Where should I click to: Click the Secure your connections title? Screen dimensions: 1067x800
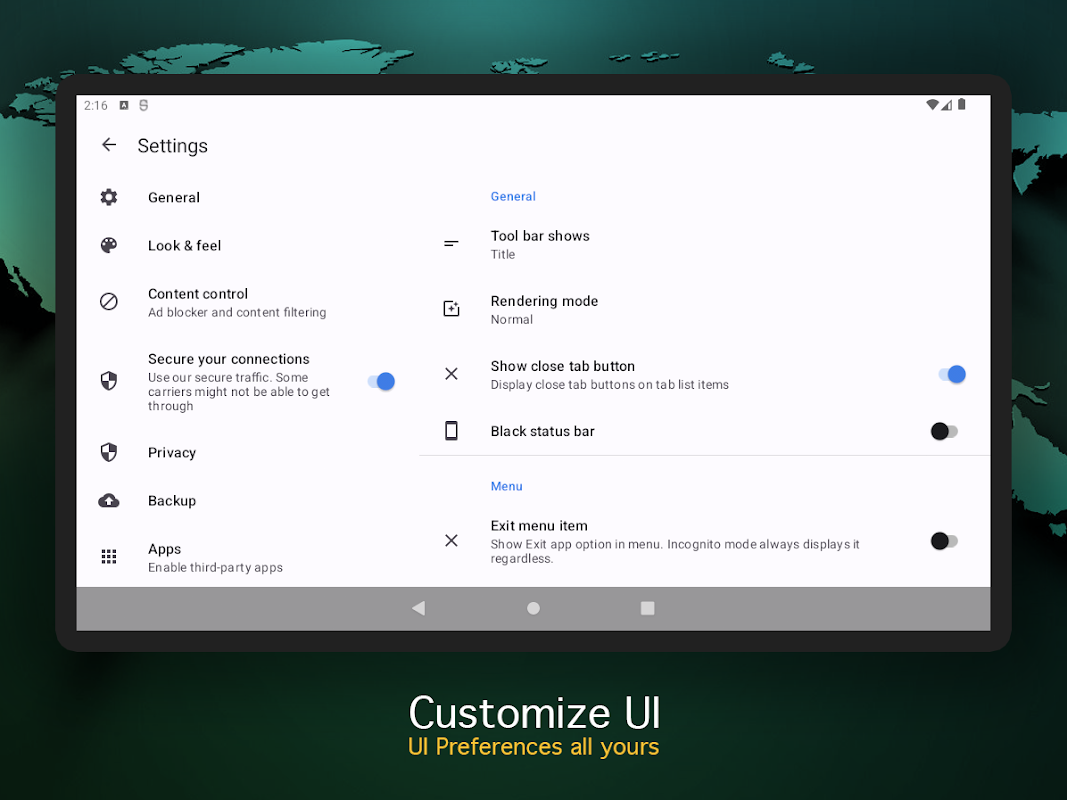[229, 359]
